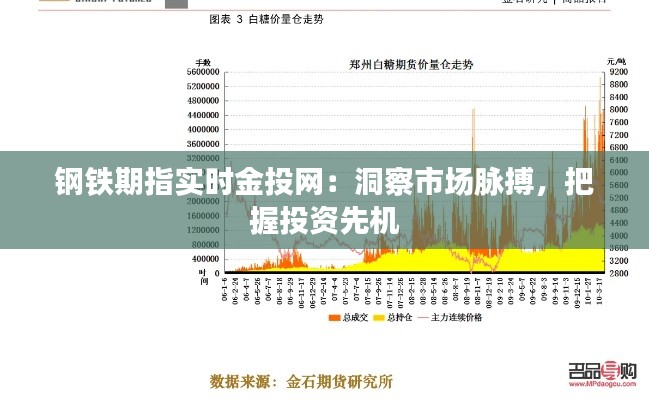Click the orange 总成交 legend swatch
649x400 pixels.
click(x=334, y=318)
